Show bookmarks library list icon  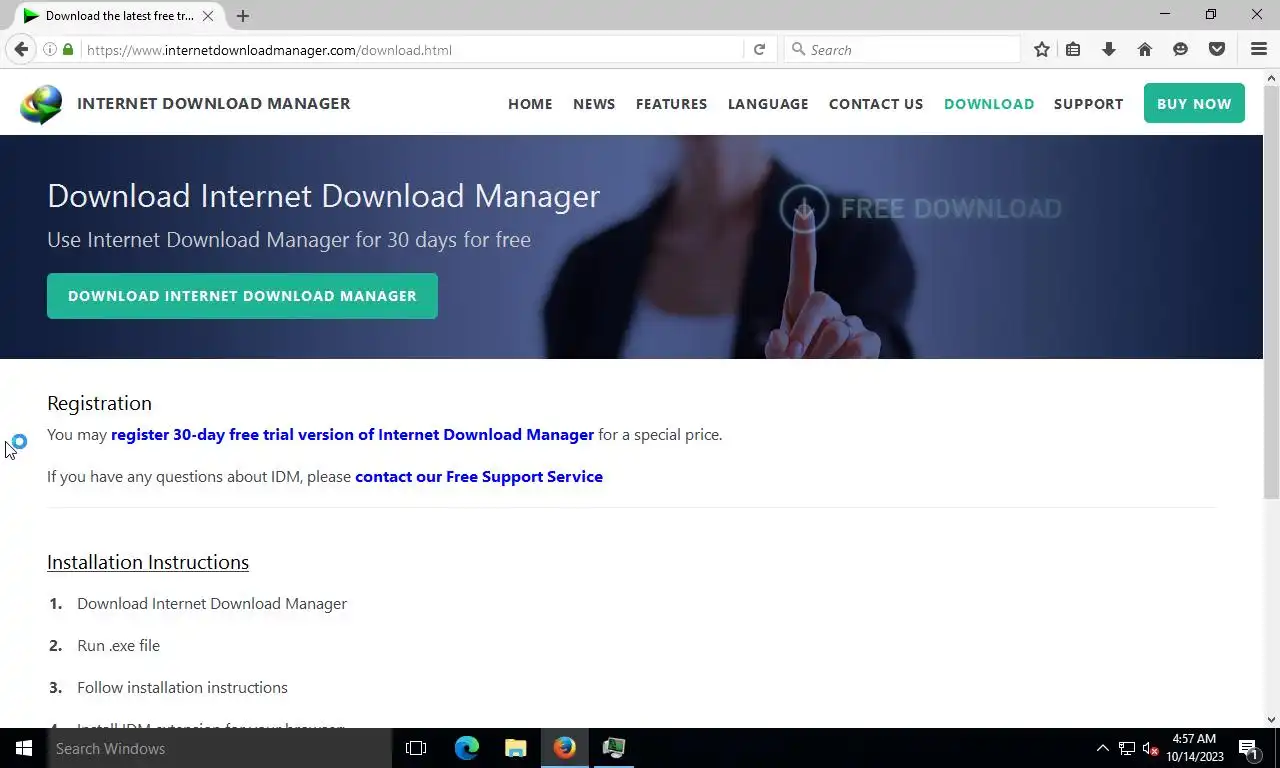(x=1073, y=49)
